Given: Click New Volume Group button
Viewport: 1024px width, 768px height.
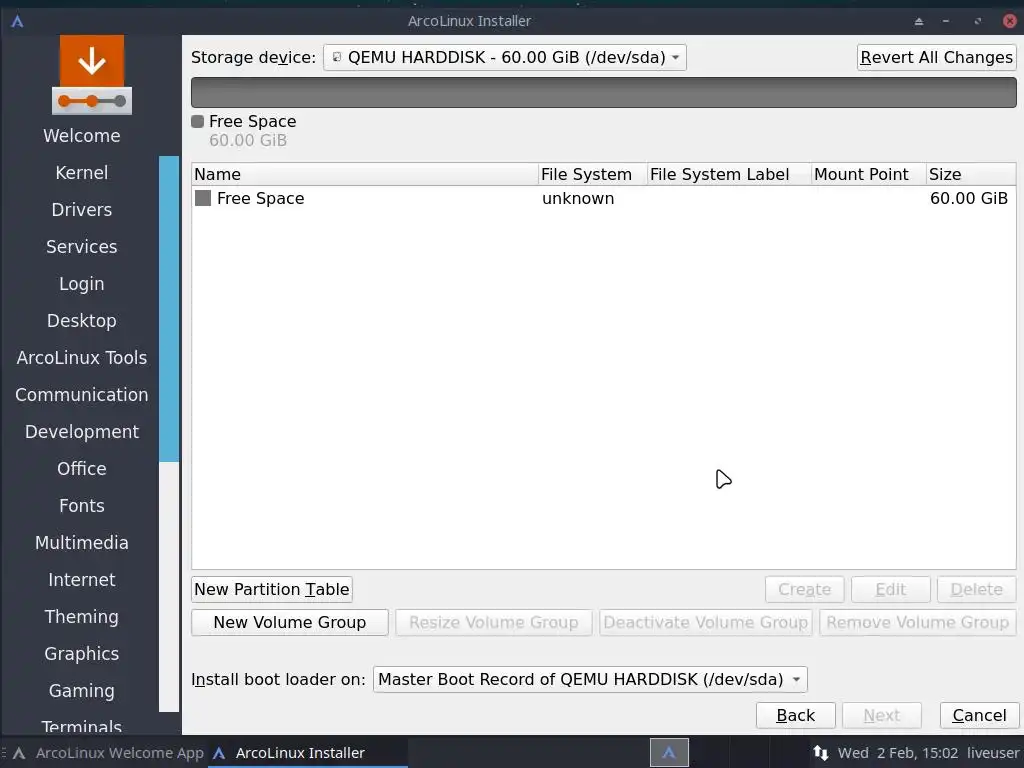Looking at the screenshot, I should (x=289, y=622).
